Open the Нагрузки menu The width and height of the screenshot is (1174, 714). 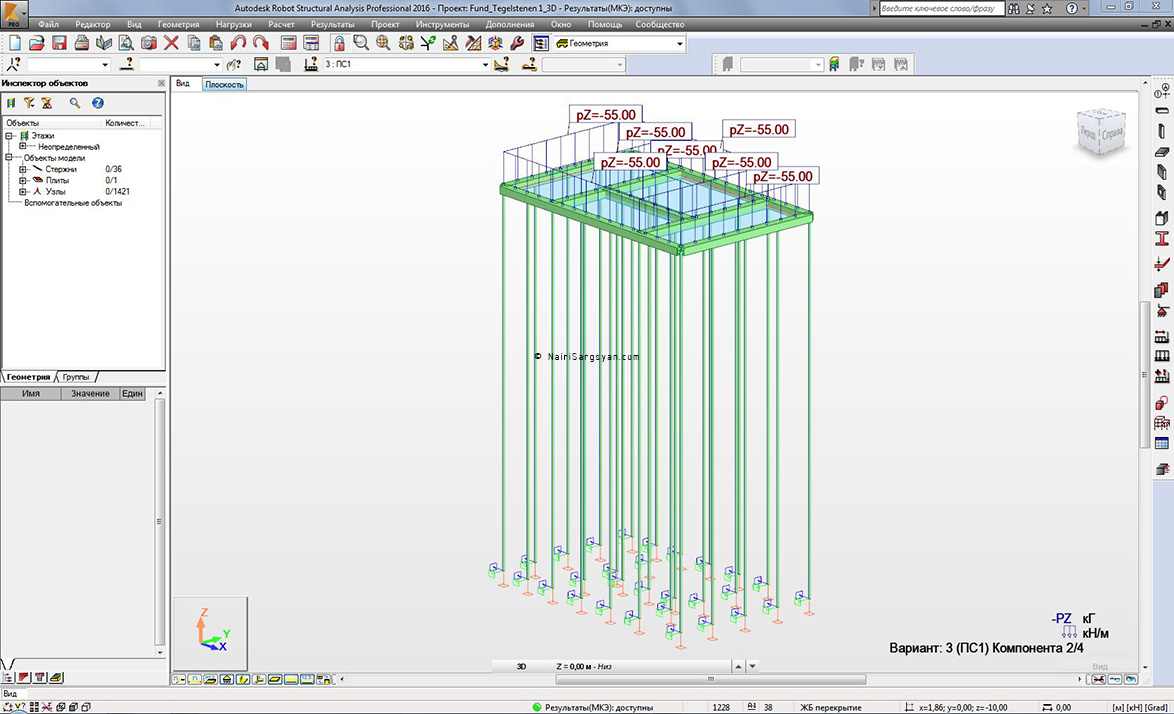tap(234, 25)
